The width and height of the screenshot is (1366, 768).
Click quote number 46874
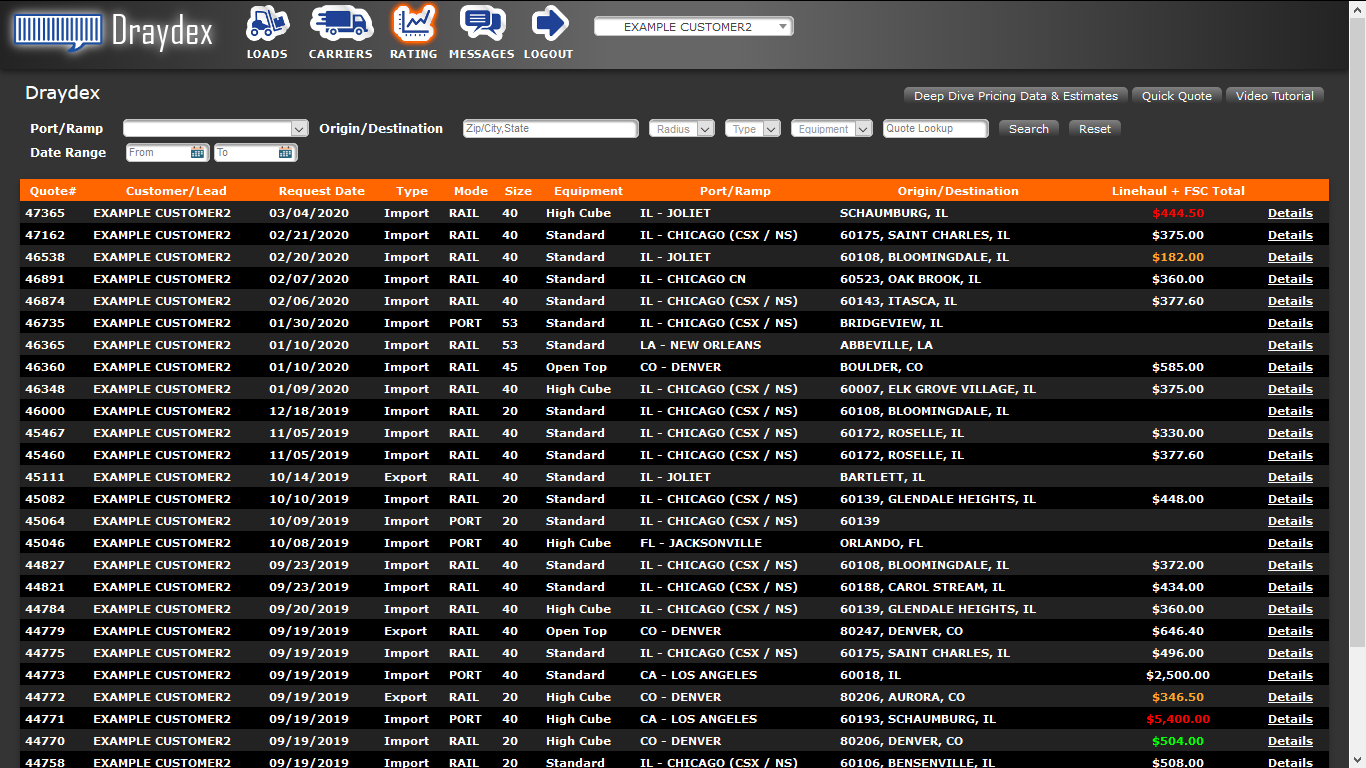[x=45, y=301]
